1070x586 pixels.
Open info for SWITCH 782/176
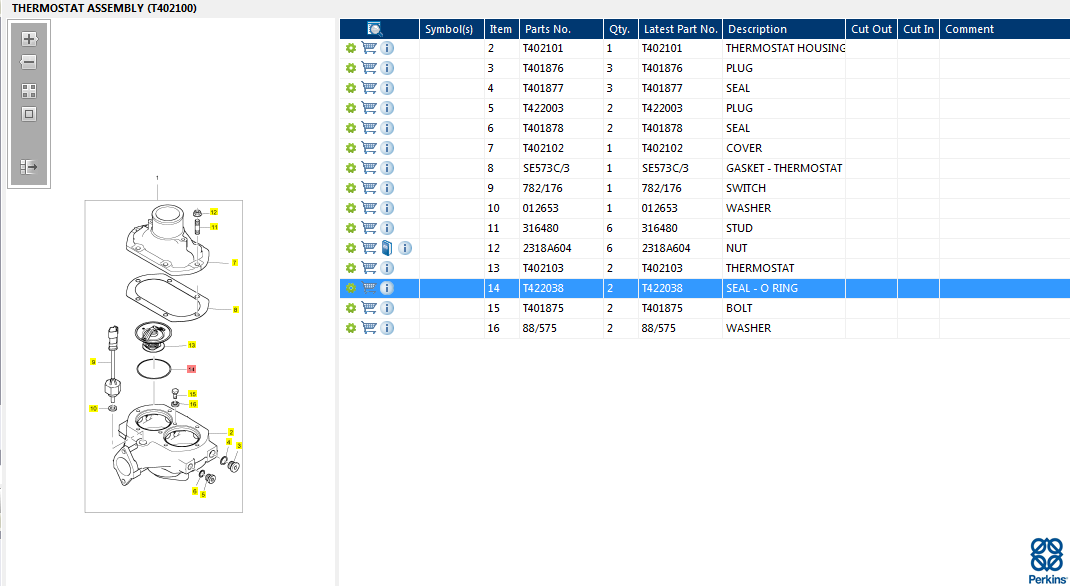coord(387,188)
